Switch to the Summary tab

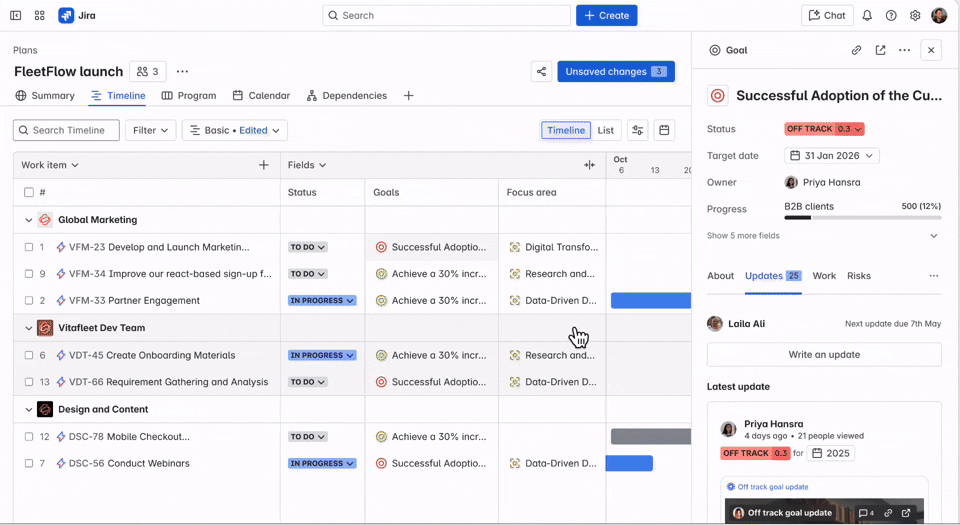click(45, 95)
